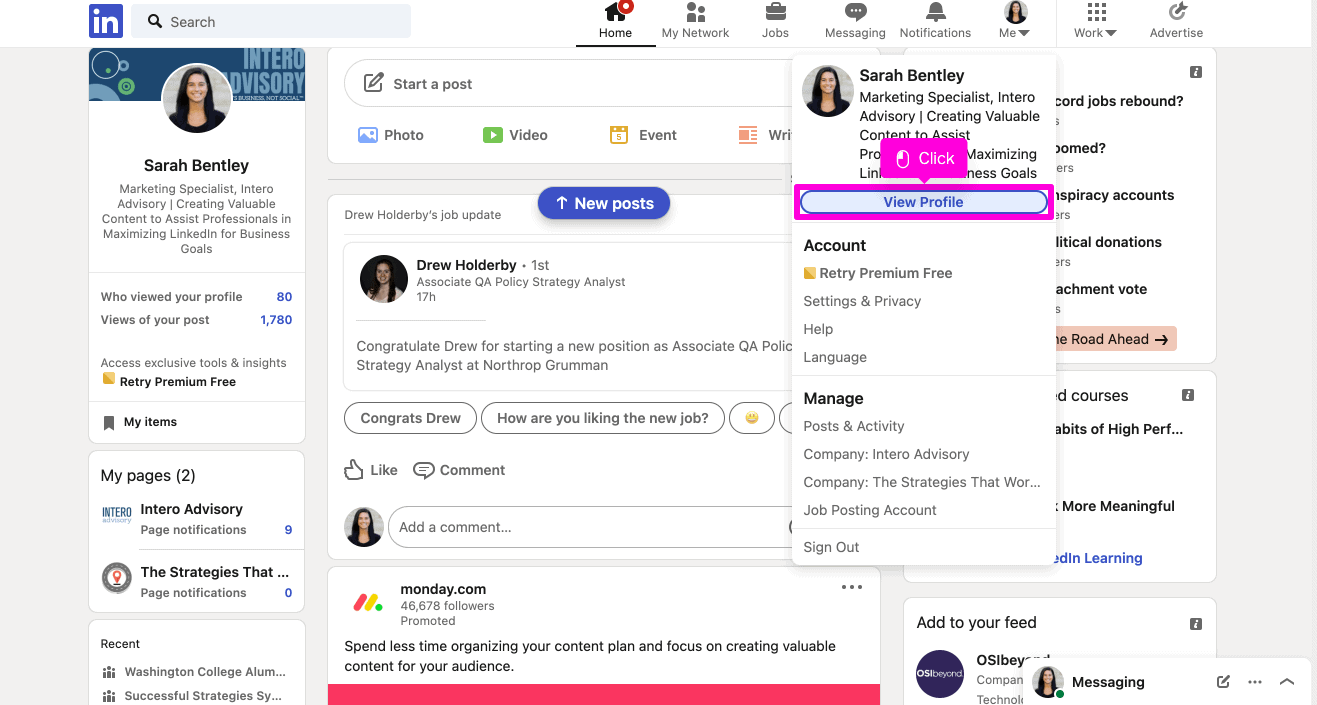Click the Comment speech bubble icon
Screen dimensions: 1317x705
(x=424, y=470)
